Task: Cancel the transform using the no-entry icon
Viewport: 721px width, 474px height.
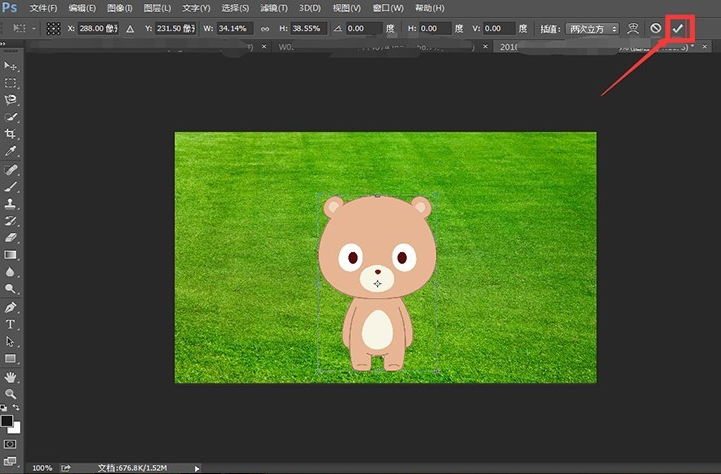Action: (656, 29)
